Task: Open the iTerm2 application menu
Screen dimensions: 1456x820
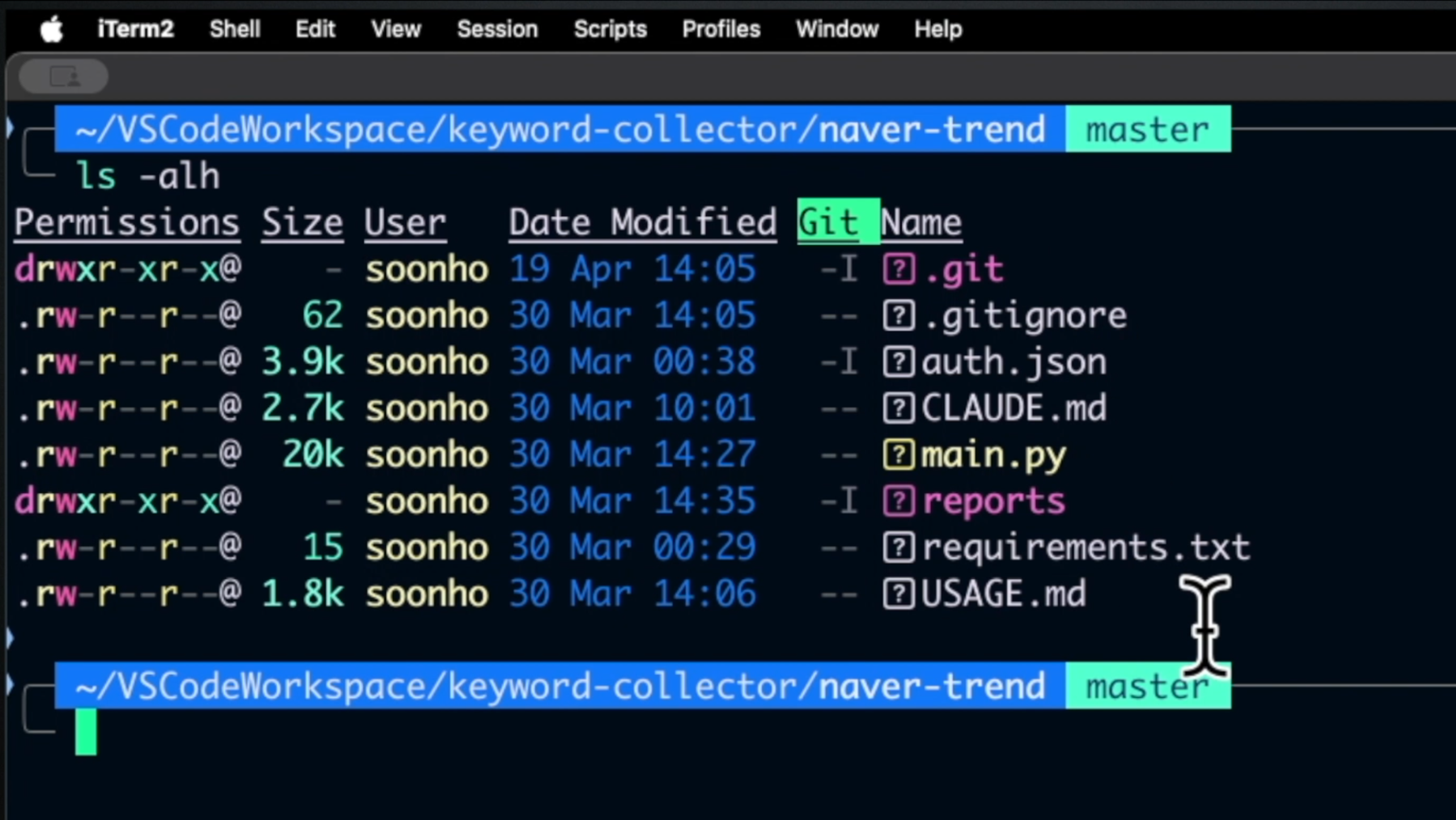Action: (135, 29)
